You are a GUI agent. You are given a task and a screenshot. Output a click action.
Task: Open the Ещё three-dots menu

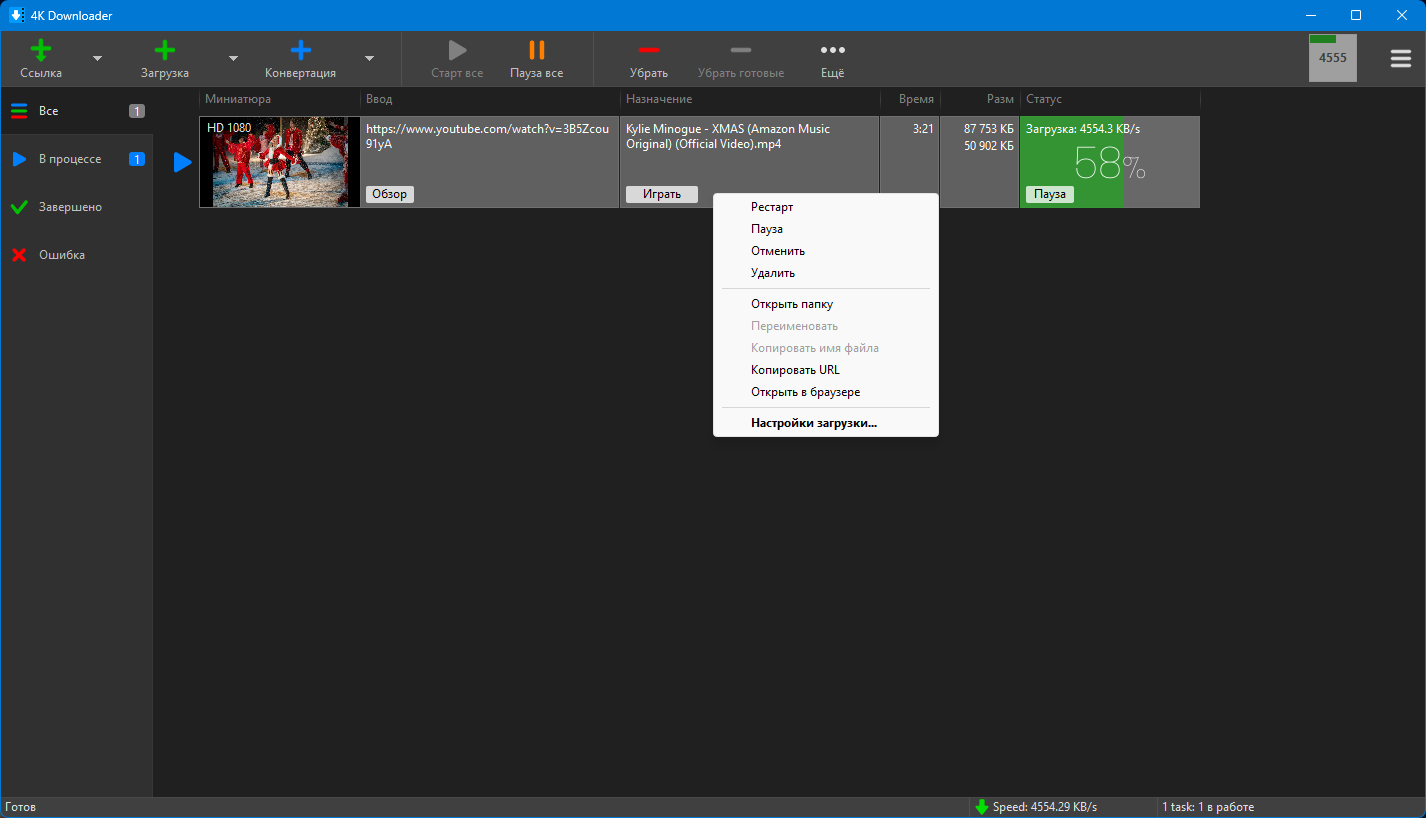pyautogui.click(x=832, y=51)
